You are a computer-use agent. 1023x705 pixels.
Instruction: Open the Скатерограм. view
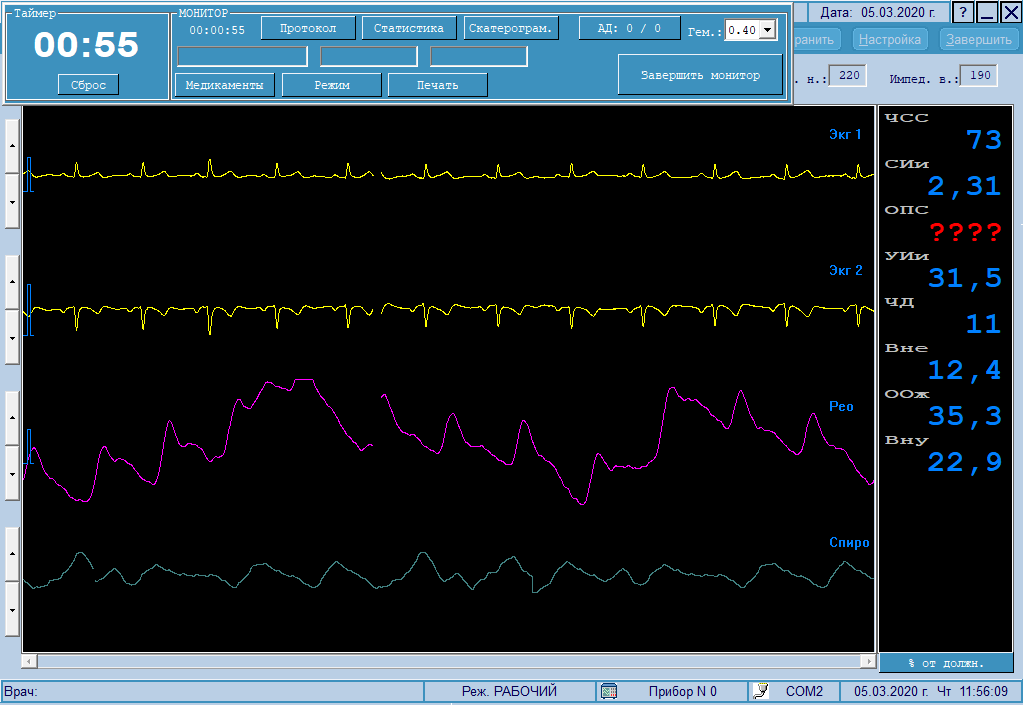point(511,28)
